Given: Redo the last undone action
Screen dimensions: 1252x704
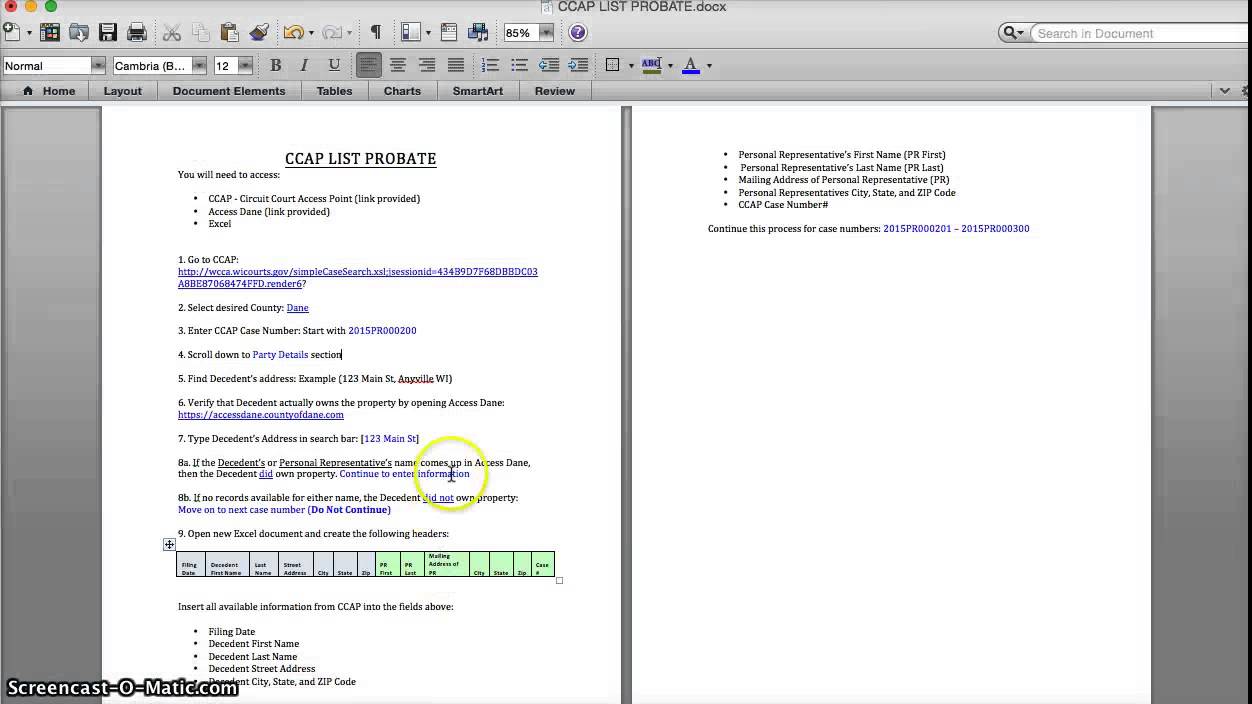Looking at the screenshot, I should click(331, 32).
